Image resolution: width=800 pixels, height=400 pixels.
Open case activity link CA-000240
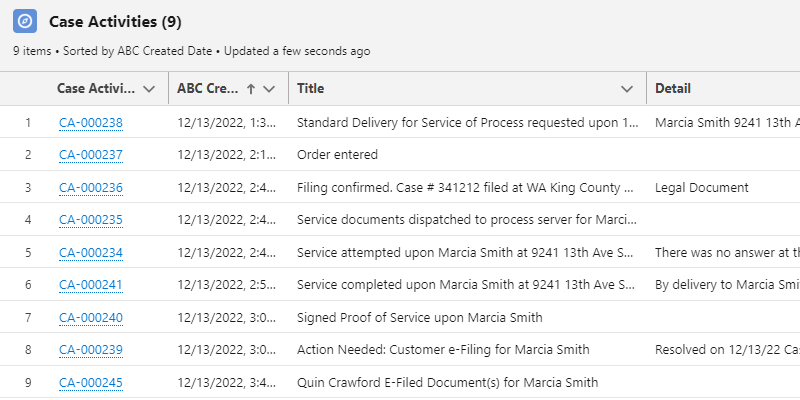[x=91, y=318]
